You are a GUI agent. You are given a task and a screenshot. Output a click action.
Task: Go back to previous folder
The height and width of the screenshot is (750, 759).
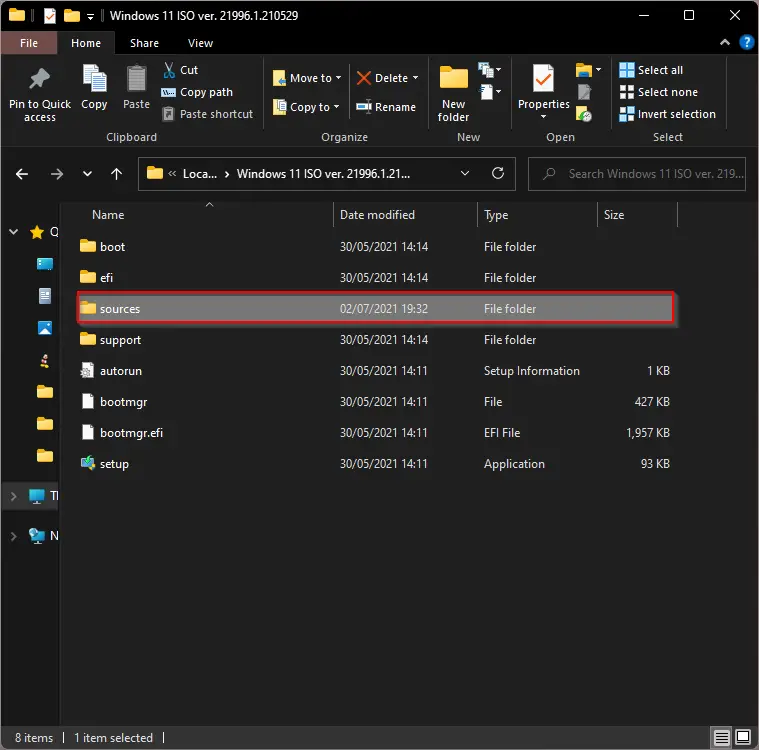point(22,174)
